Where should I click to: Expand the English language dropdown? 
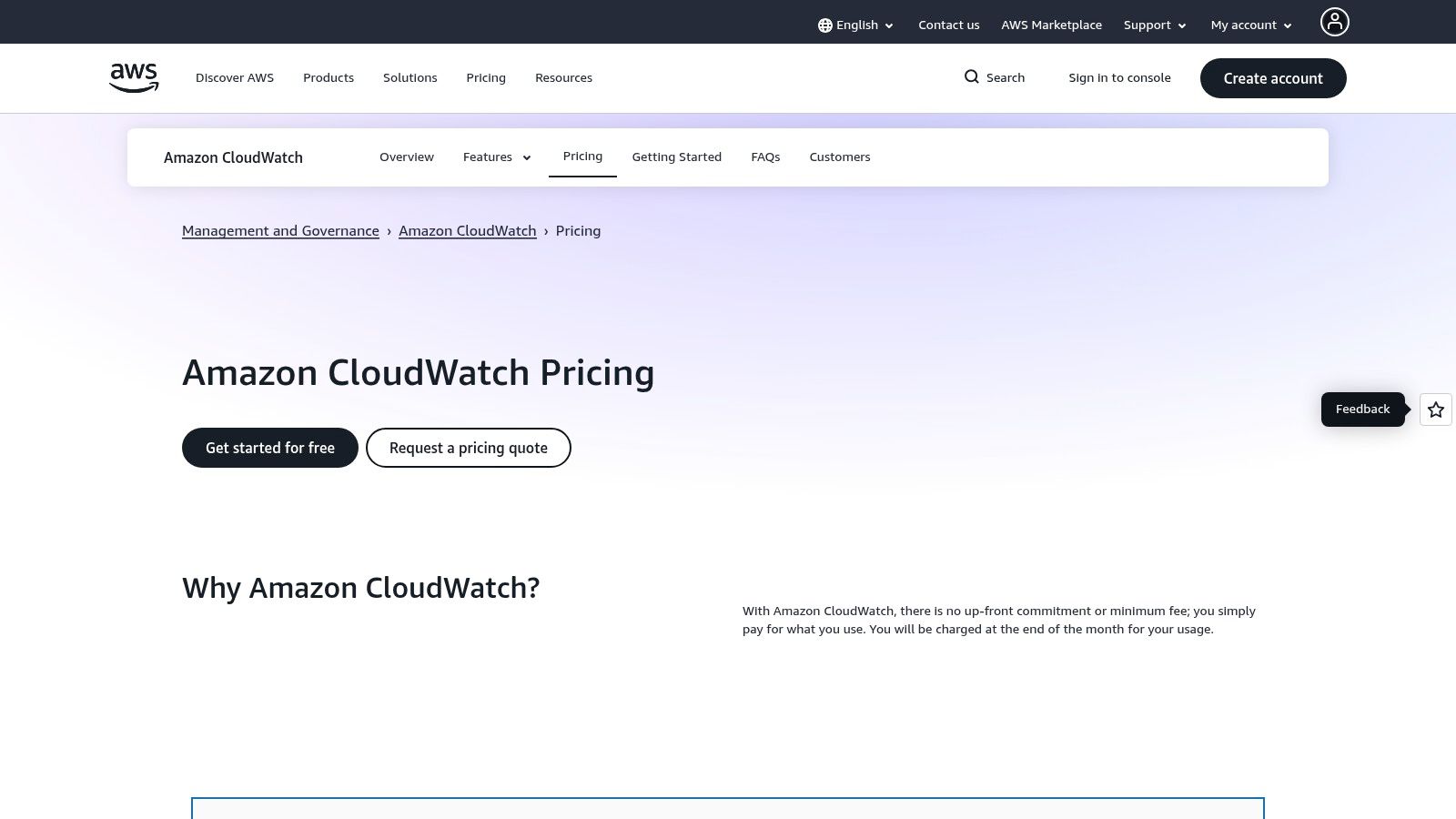pos(856,25)
